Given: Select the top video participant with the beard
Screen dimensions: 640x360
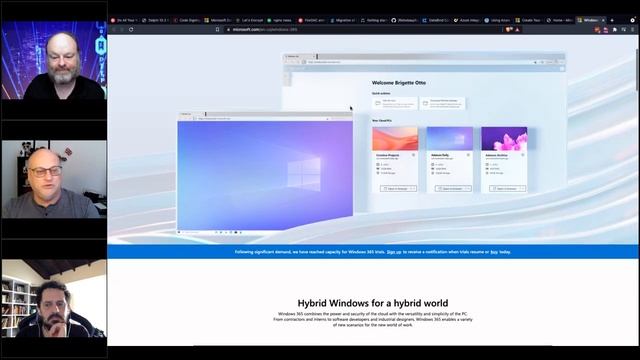Looking at the screenshot, I should (54, 60).
